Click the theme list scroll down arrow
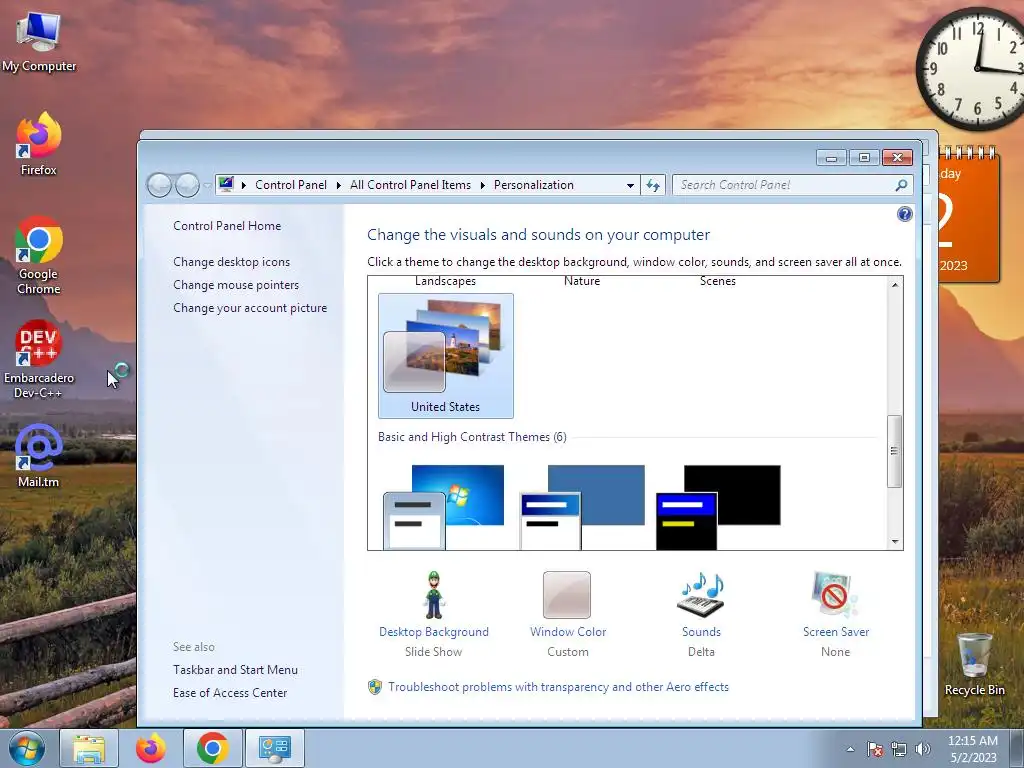1024x768 pixels. (895, 541)
